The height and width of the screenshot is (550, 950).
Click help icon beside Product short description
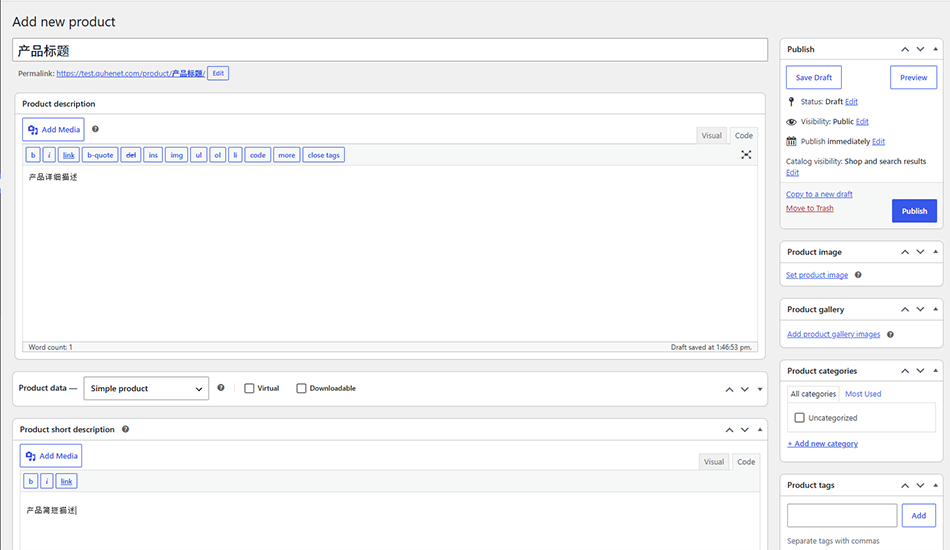[125, 429]
